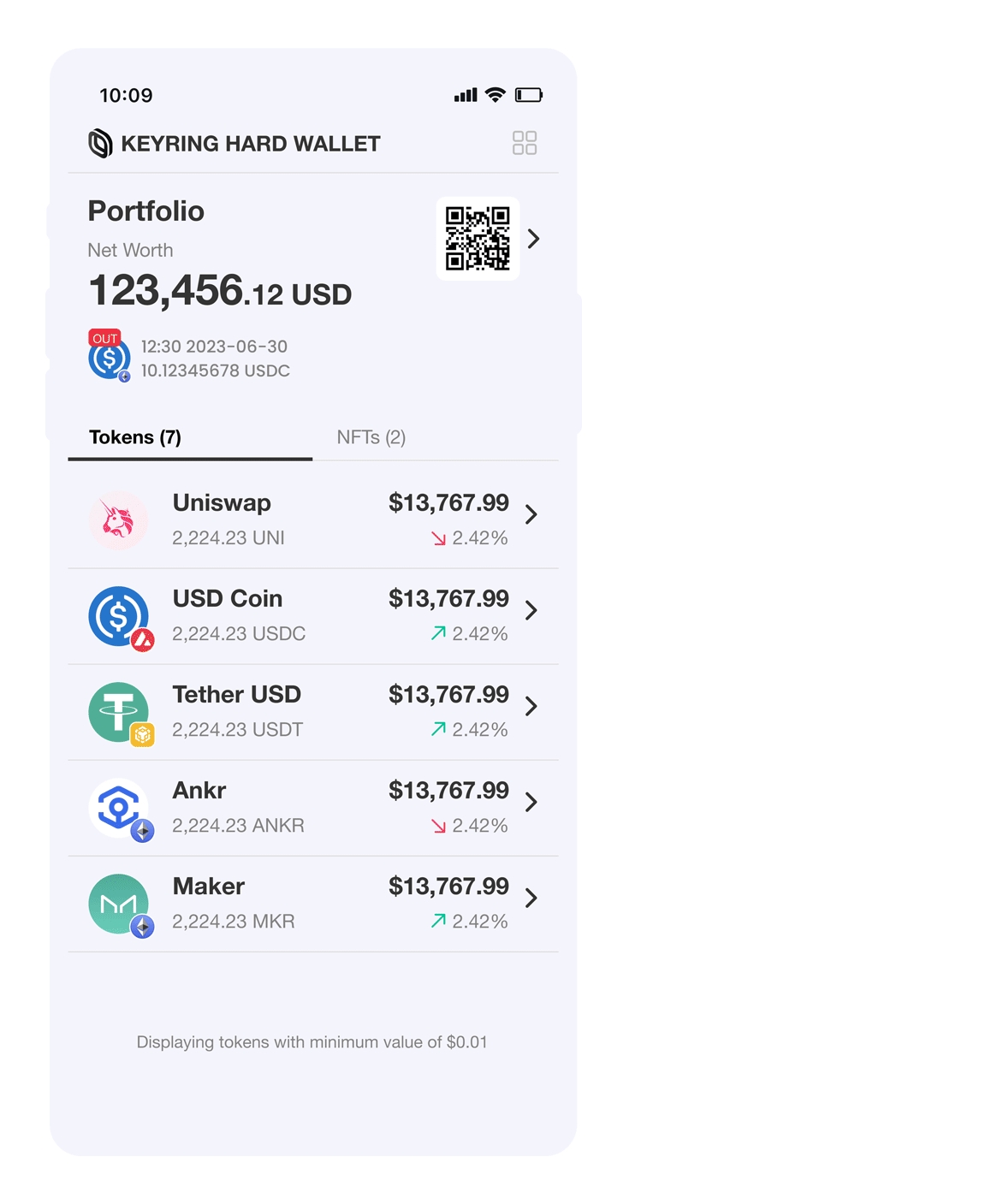Click the Tether USD token icon
Screen dimensions: 1003x1204
point(118,712)
